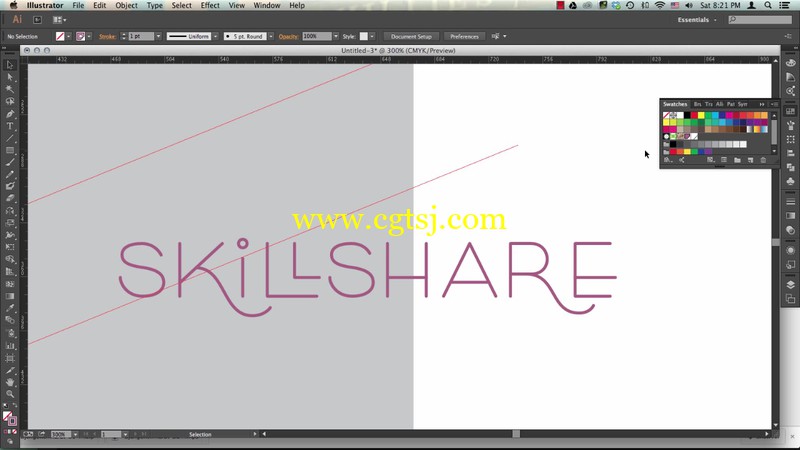
Task: Select the Rotate tool
Action: click(x=10, y=211)
